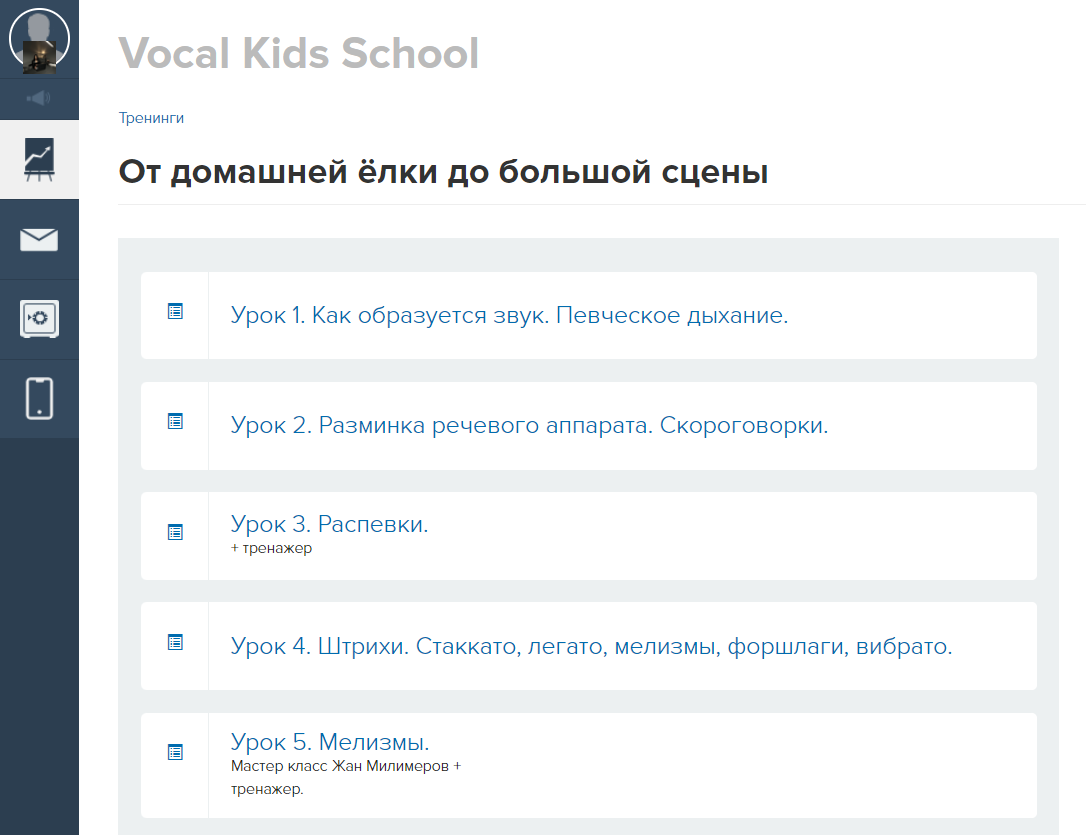
Task: Open Урок 5. Мелизмы lesson
Action: pyautogui.click(x=330, y=742)
